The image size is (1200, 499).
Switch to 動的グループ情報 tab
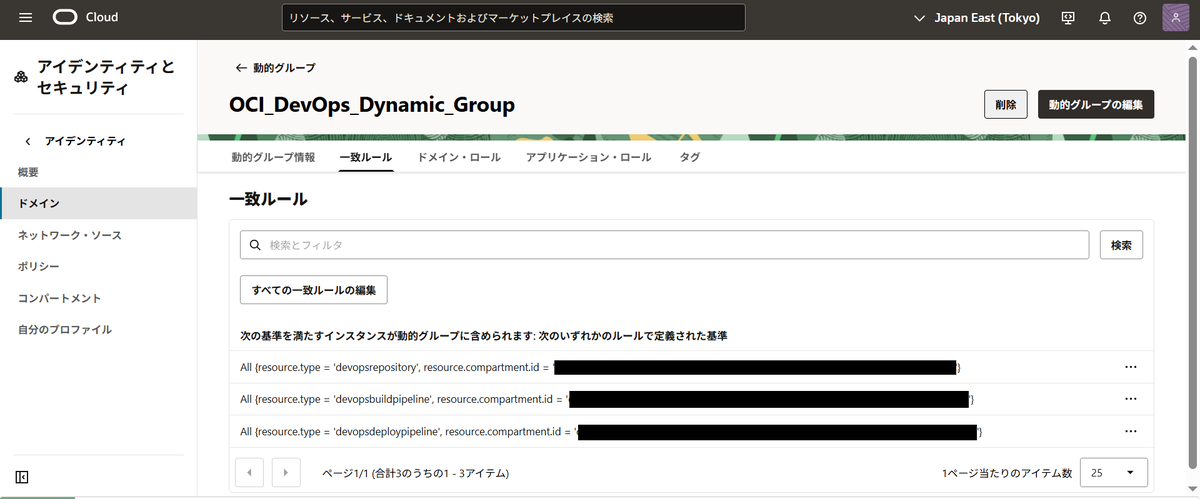[x=273, y=157]
